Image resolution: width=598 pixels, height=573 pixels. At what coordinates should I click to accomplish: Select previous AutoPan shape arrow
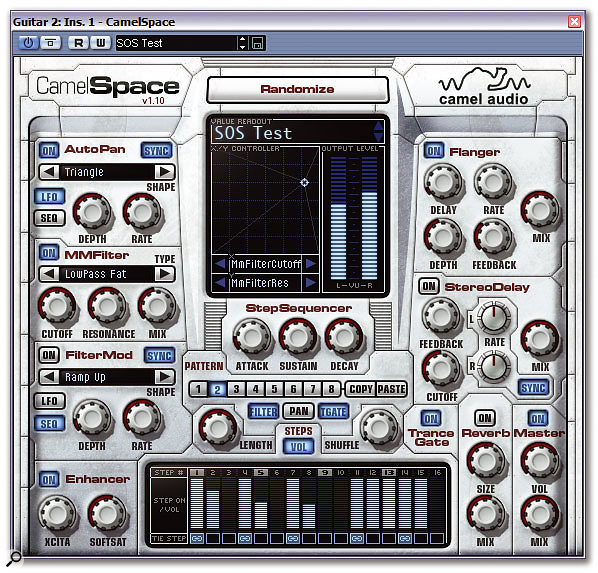tap(50, 172)
